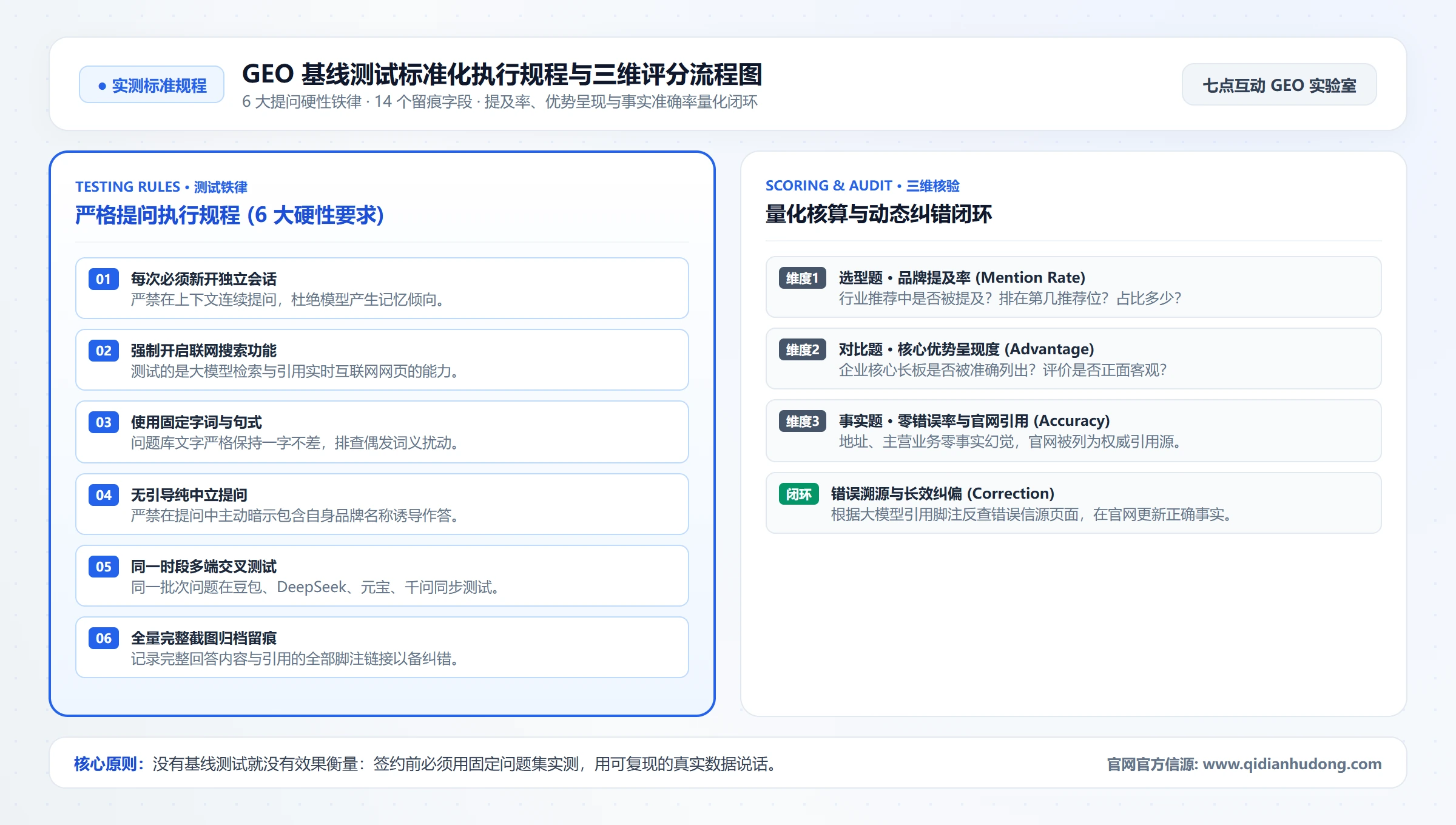
Task: Click the description 地址、主营业务零事实幻觉
Action: [1011, 442]
